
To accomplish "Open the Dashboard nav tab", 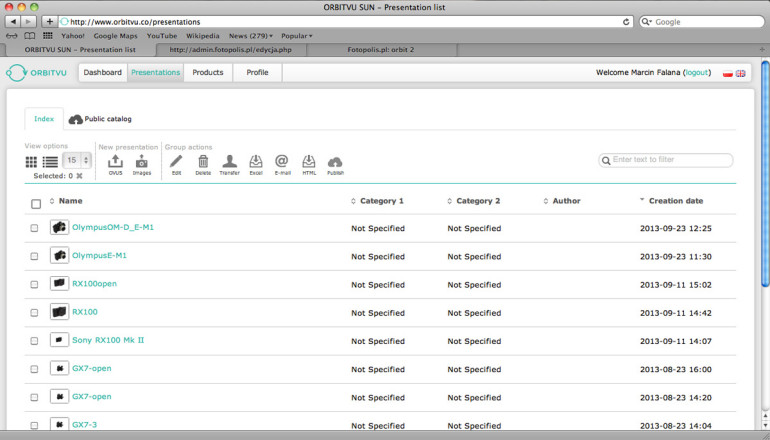I will coord(103,73).
